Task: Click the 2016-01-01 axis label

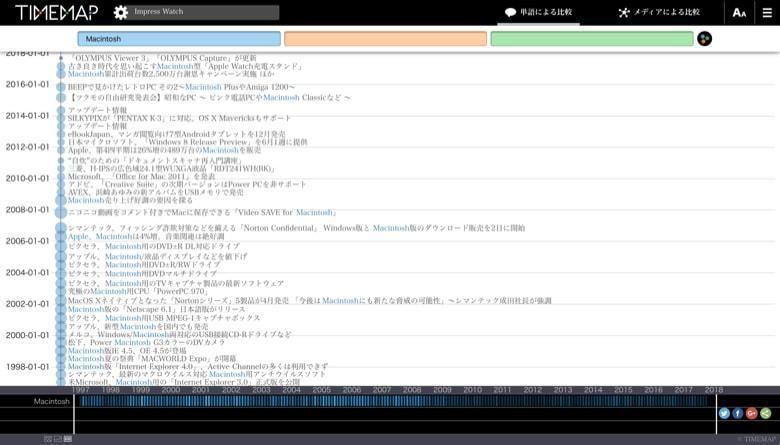Action: tap(27, 85)
